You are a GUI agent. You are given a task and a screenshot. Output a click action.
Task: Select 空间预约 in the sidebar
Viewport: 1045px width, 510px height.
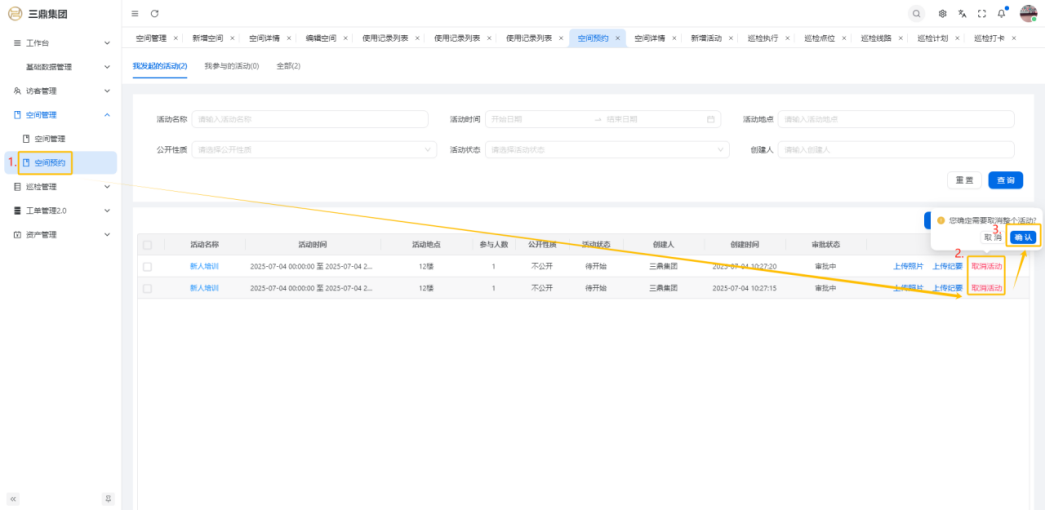coord(50,162)
